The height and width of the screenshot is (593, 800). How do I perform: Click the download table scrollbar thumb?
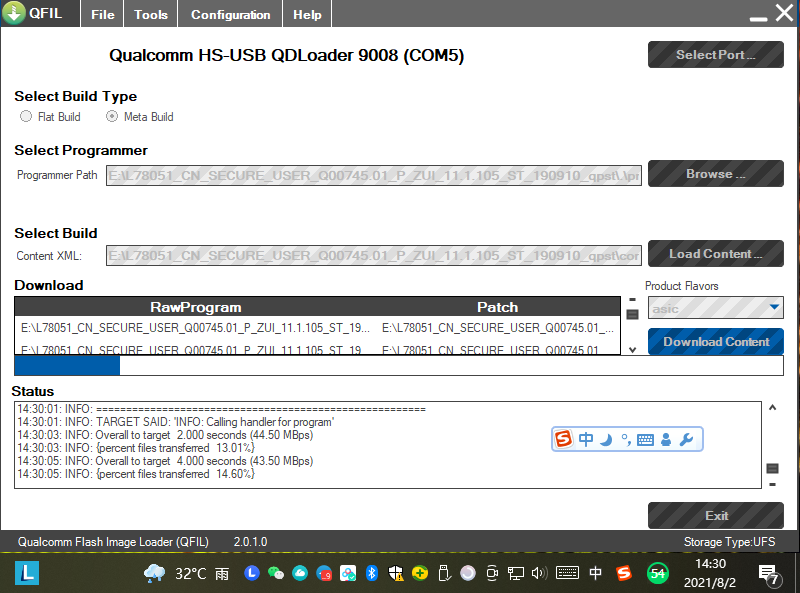coord(633,314)
